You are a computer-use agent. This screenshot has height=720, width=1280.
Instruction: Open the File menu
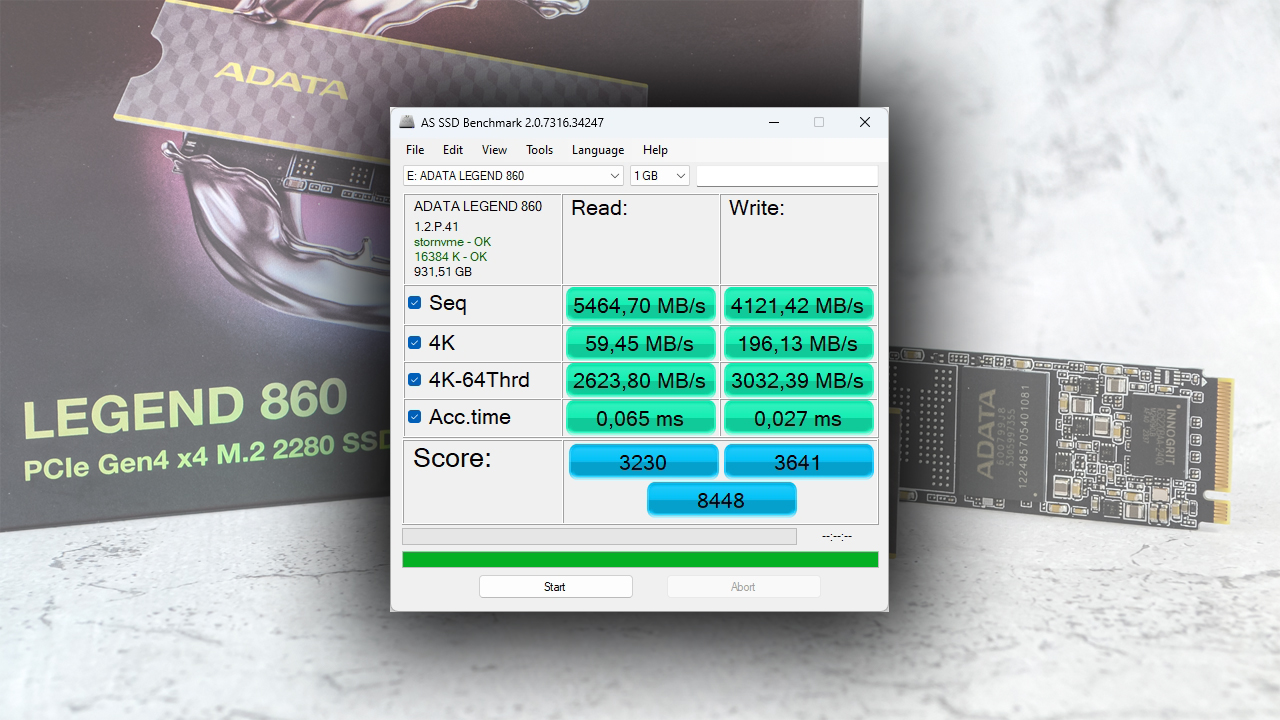415,150
